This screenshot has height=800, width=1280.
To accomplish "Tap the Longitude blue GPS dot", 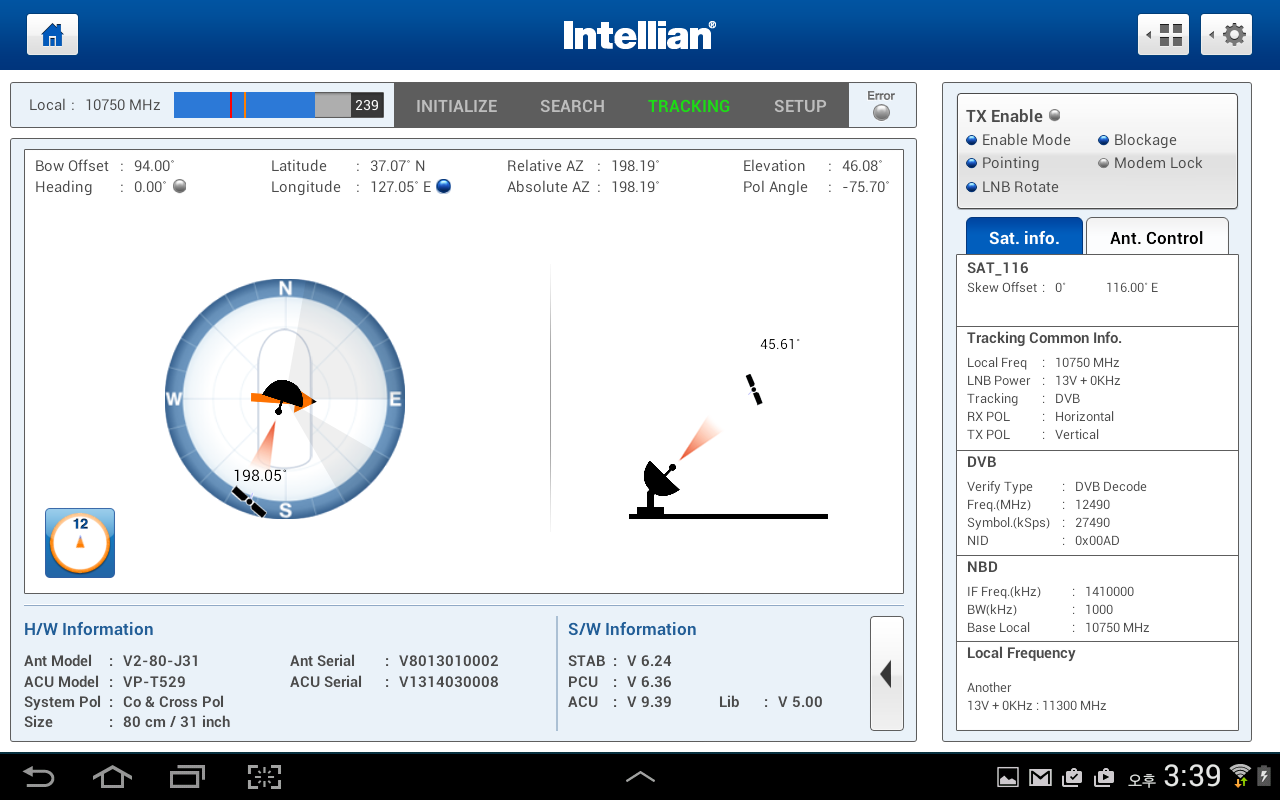I will click(x=444, y=186).
